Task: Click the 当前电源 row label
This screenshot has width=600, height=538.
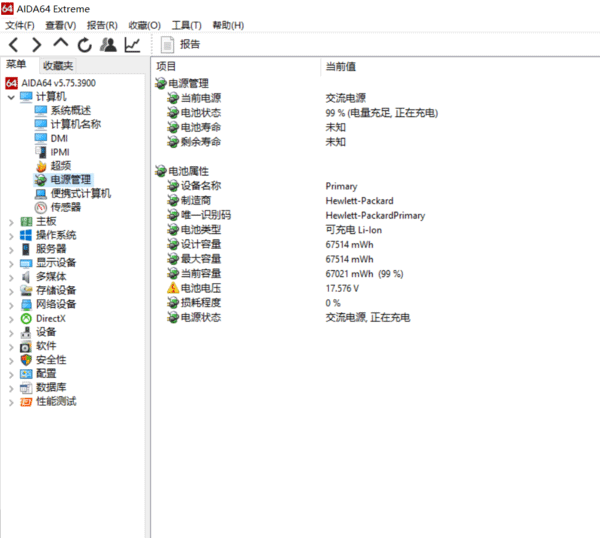Action: pos(201,98)
